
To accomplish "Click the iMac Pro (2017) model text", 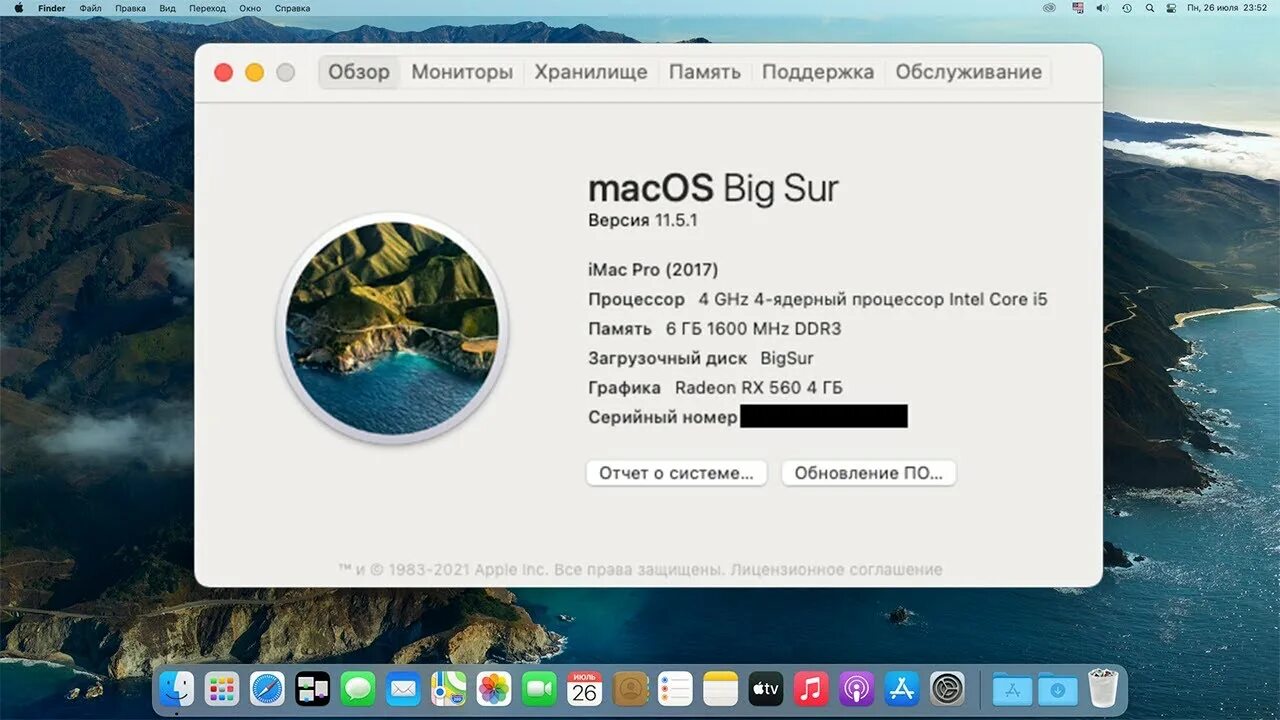I will tap(653, 270).
